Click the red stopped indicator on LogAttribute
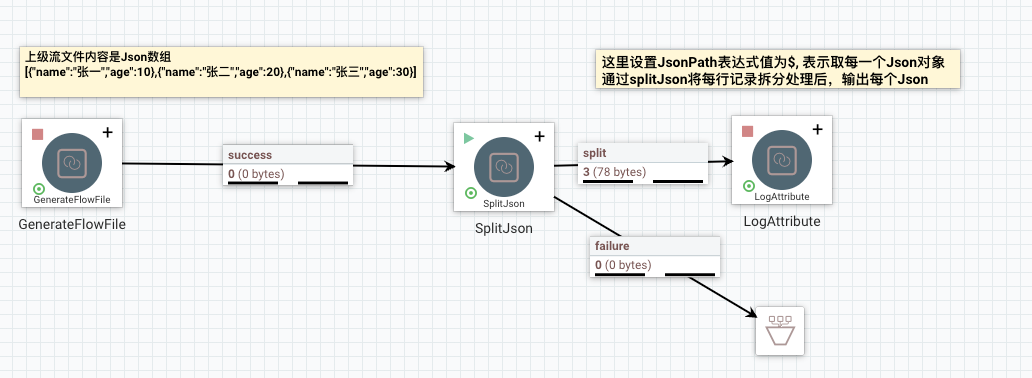Screen dimensions: 1032x378 coord(747,131)
